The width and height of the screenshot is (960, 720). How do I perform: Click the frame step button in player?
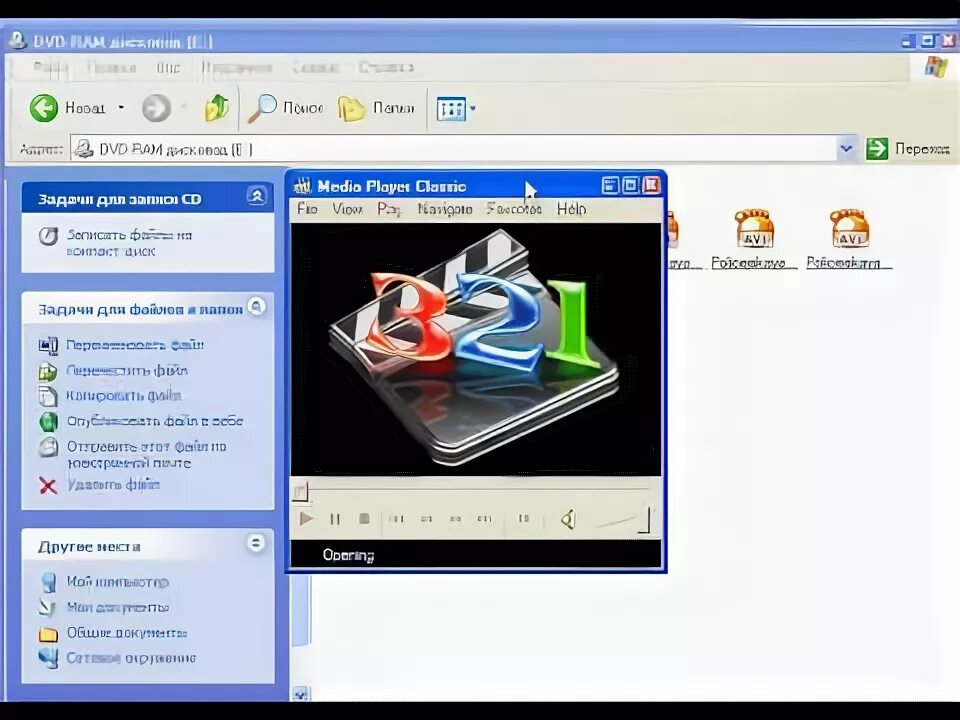pyautogui.click(x=523, y=519)
